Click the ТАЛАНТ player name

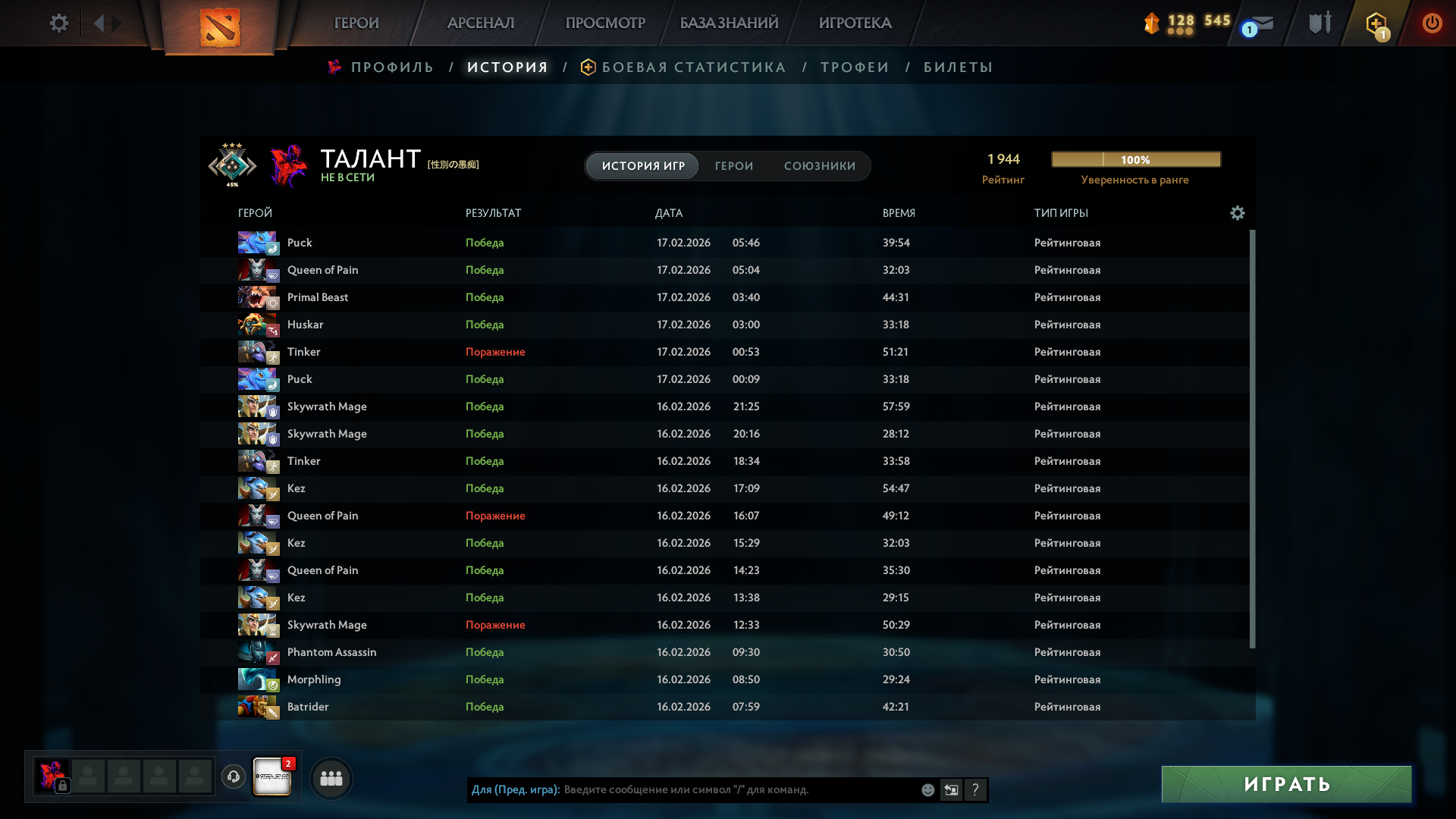click(x=370, y=158)
